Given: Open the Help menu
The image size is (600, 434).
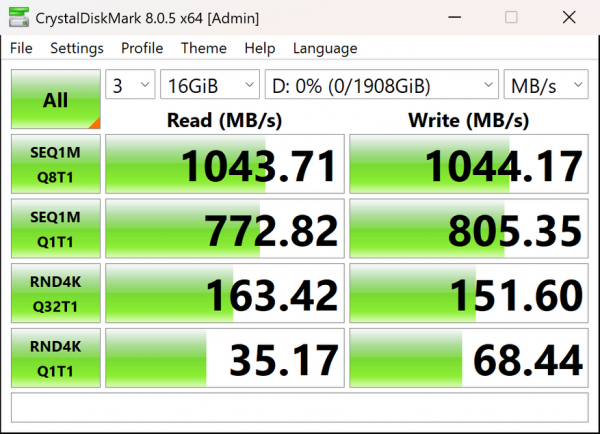Looking at the screenshot, I should click(260, 48).
